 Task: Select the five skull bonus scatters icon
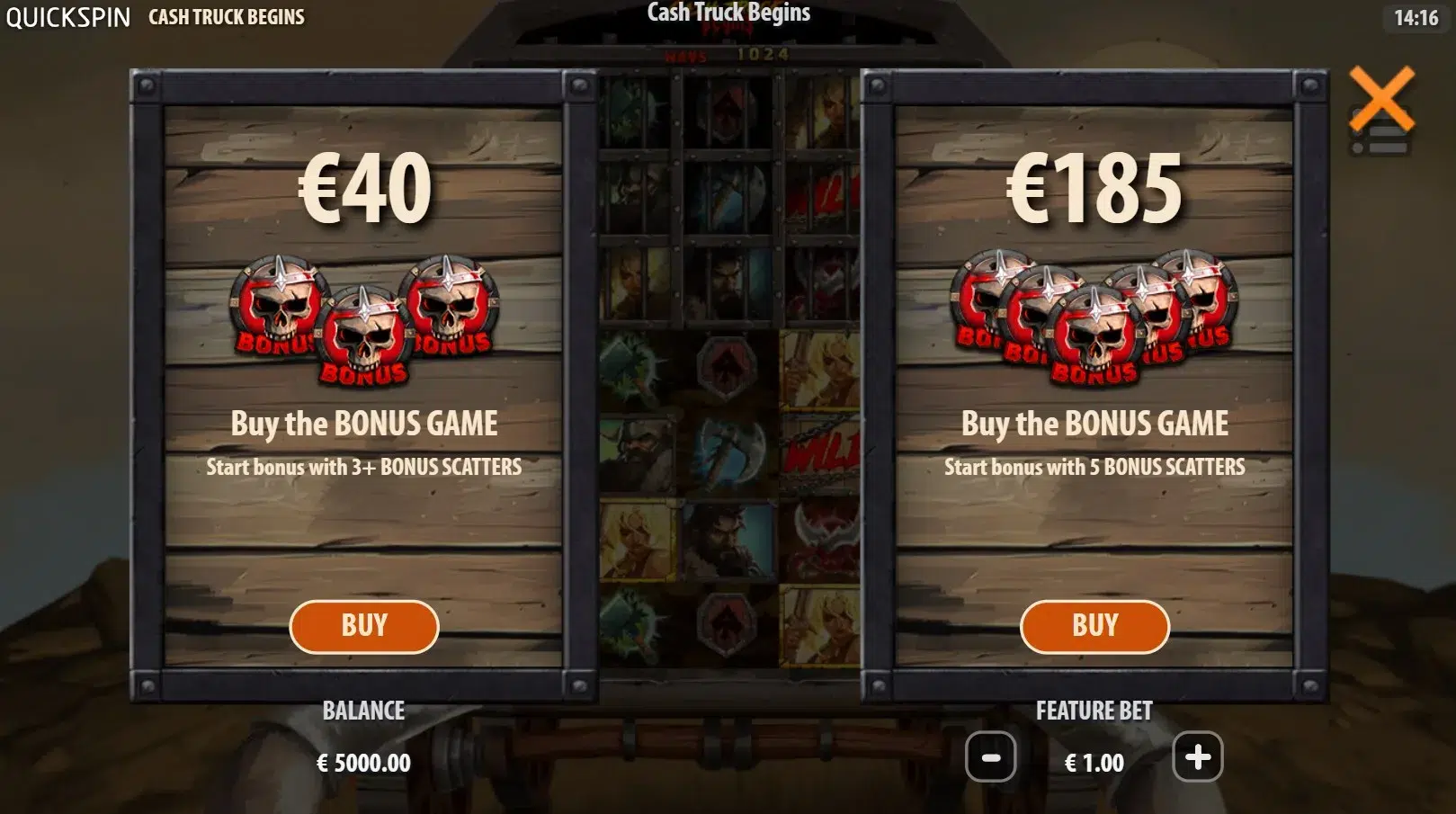click(1094, 318)
